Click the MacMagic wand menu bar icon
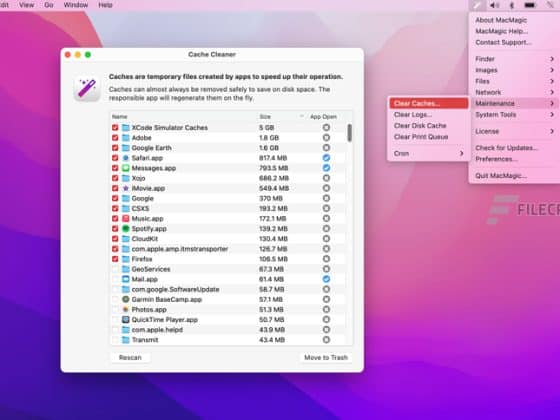Screen dimensions: 560x420 477,5
